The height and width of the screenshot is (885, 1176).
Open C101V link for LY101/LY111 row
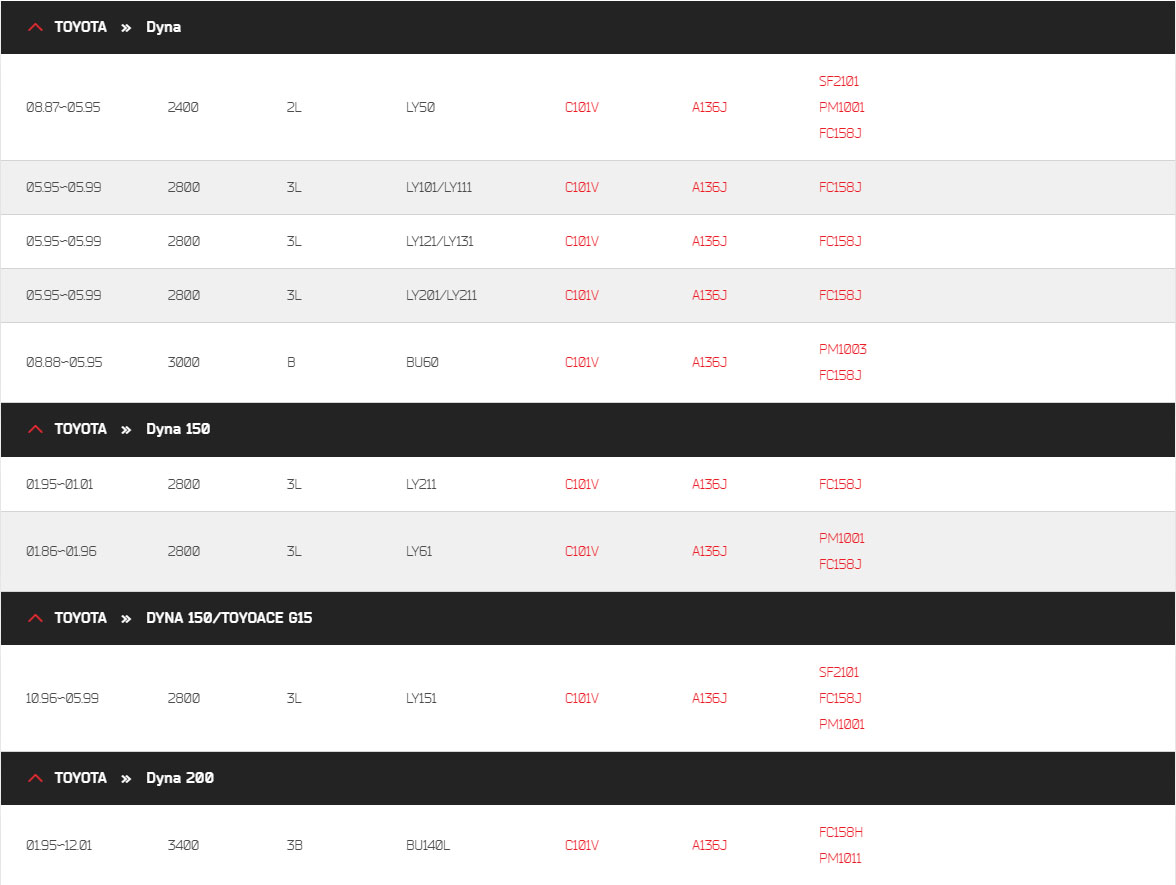581,188
